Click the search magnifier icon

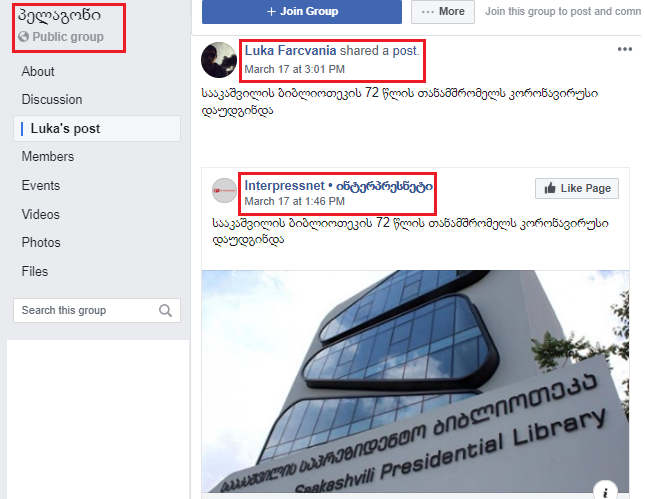point(165,311)
